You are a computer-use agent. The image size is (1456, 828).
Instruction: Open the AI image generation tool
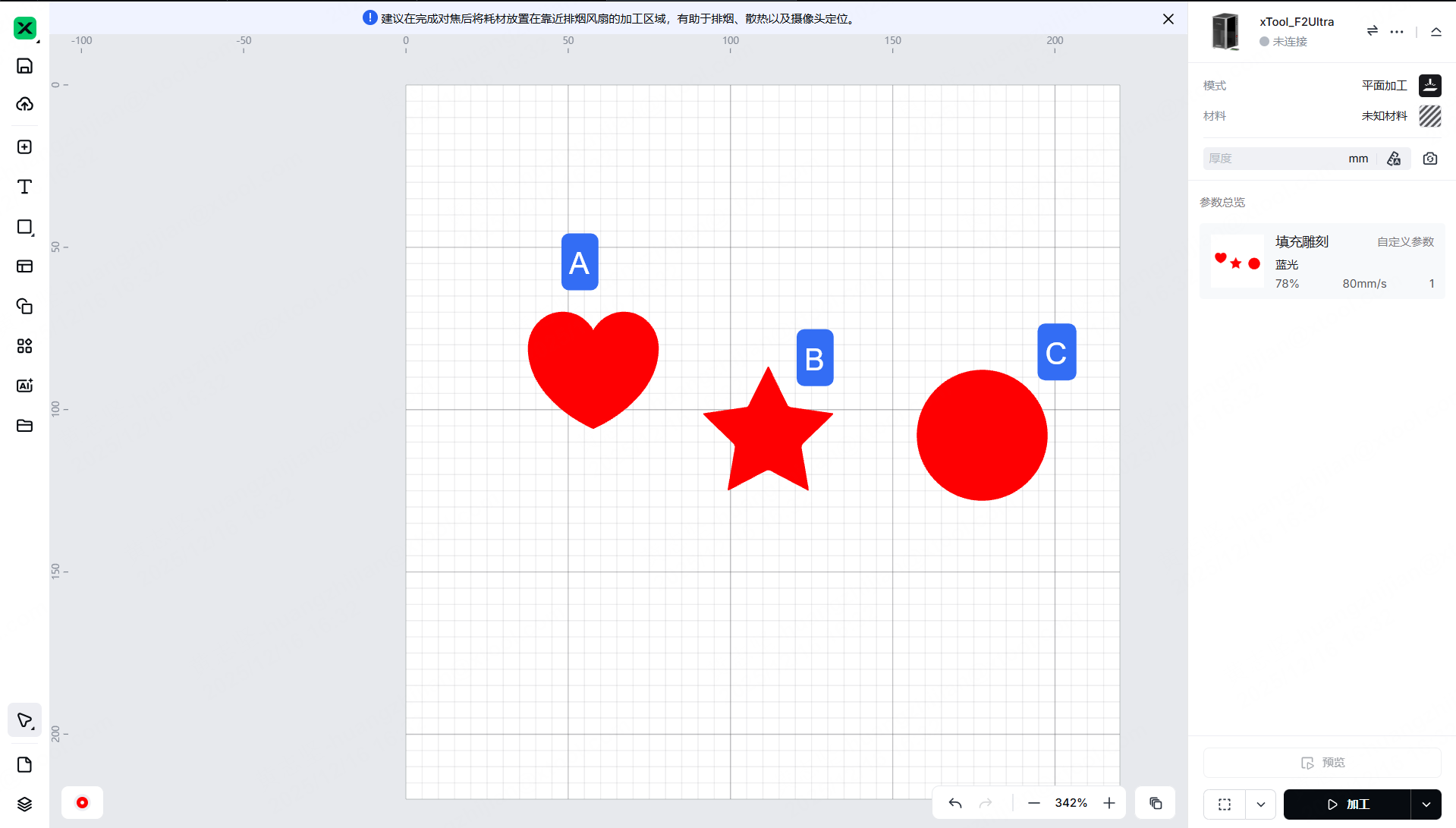click(24, 386)
